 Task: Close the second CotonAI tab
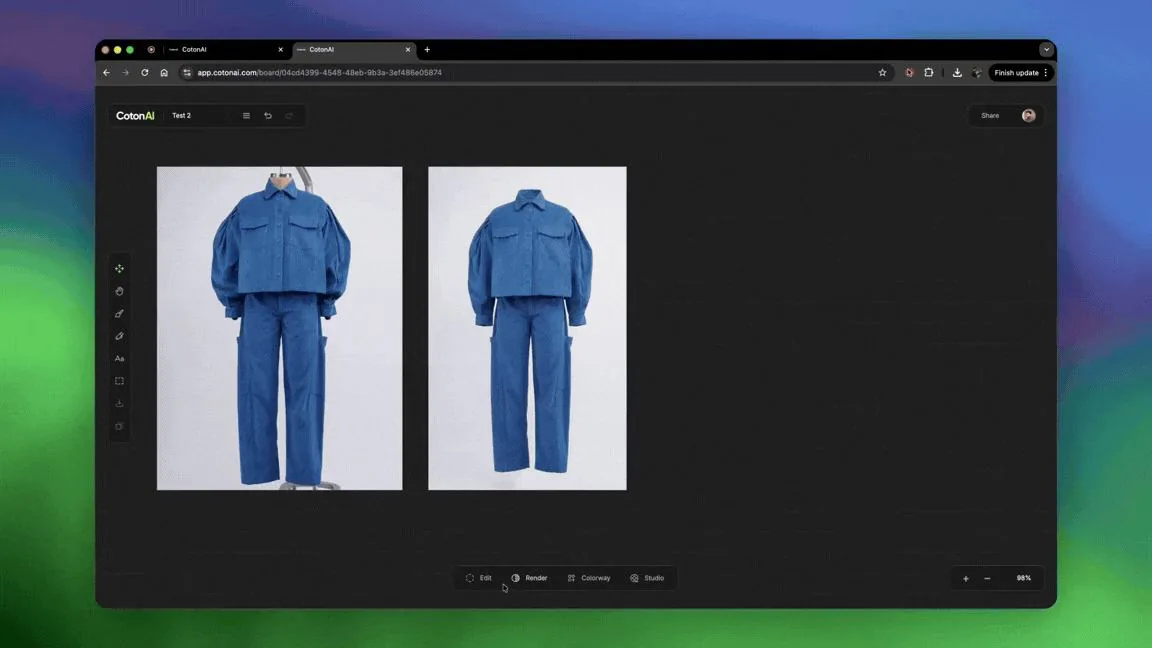pyautogui.click(x=408, y=49)
